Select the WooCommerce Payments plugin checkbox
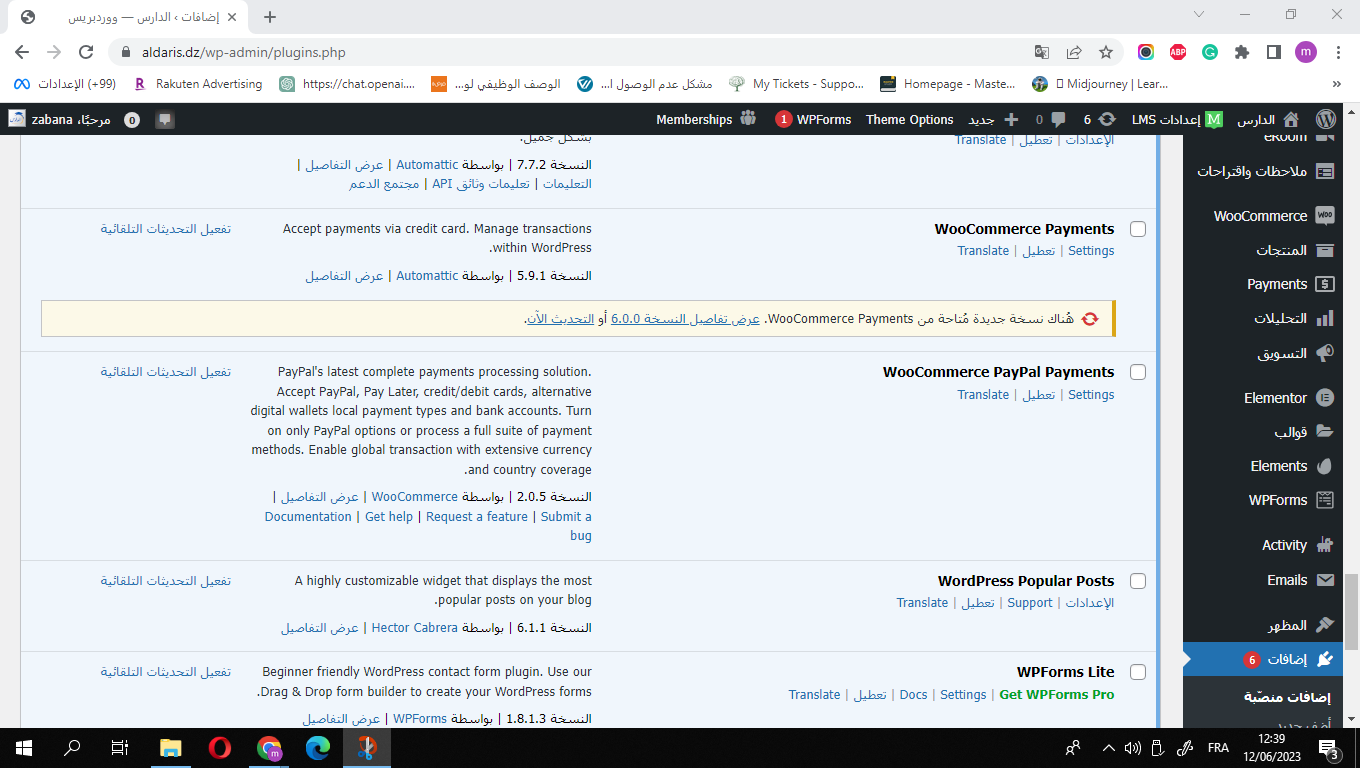The height and width of the screenshot is (768, 1360). (1138, 229)
